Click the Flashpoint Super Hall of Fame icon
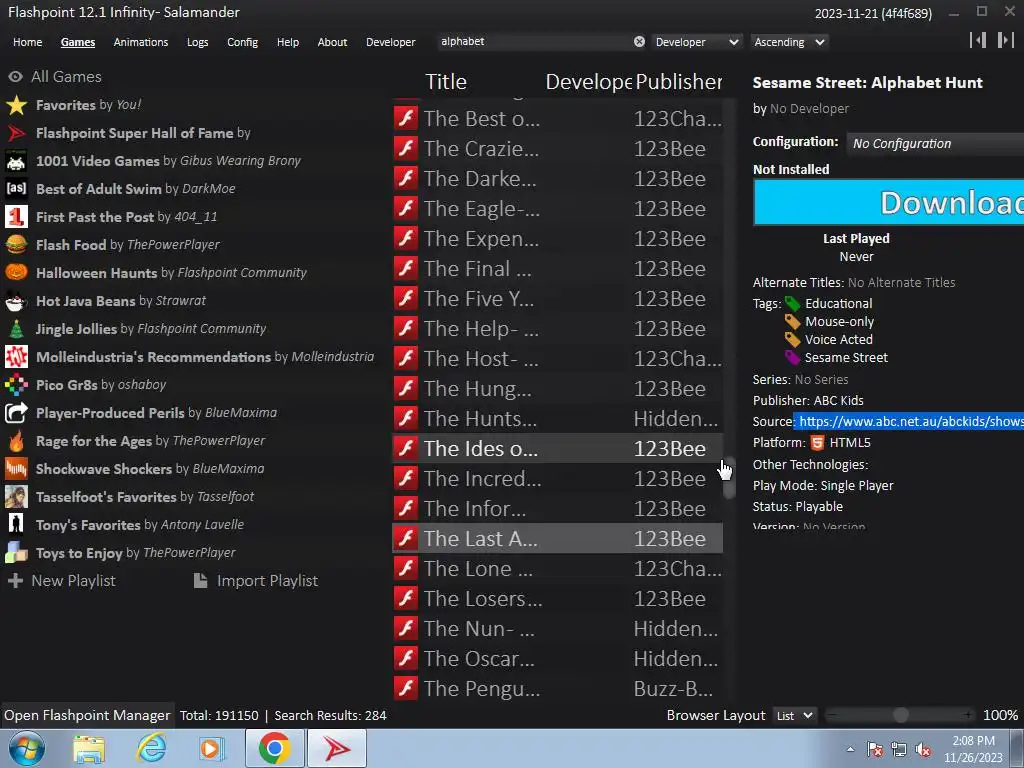The image size is (1024, 768). (x=16, y=133)
